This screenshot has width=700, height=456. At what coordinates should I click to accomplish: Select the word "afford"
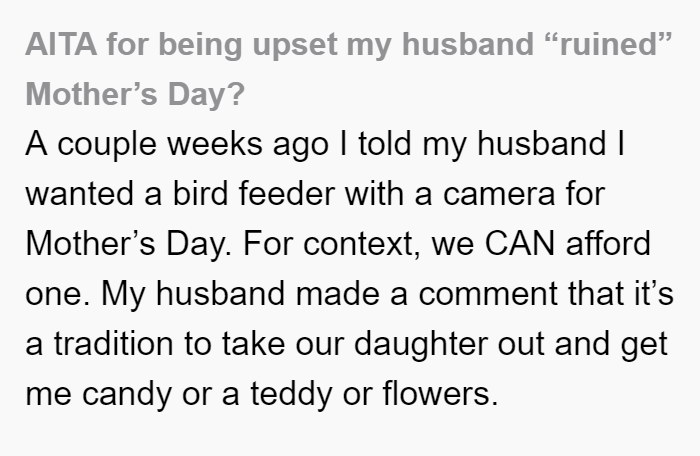[608, 243]
